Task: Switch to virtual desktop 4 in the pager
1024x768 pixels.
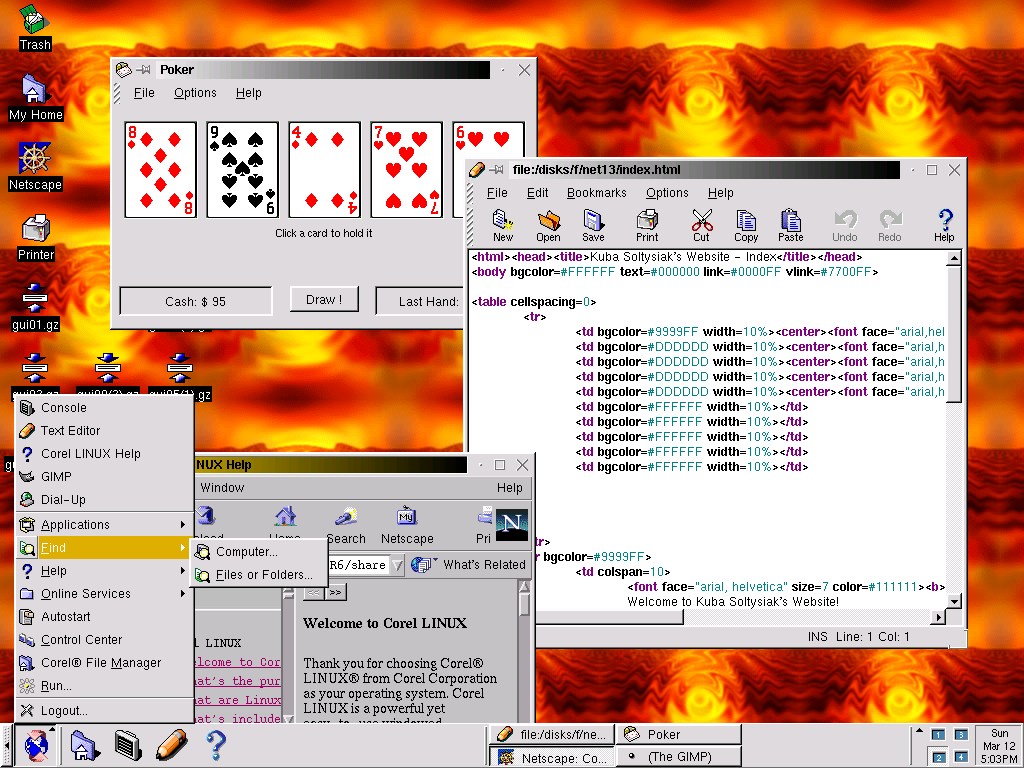Action: click(x=961, y=757)
